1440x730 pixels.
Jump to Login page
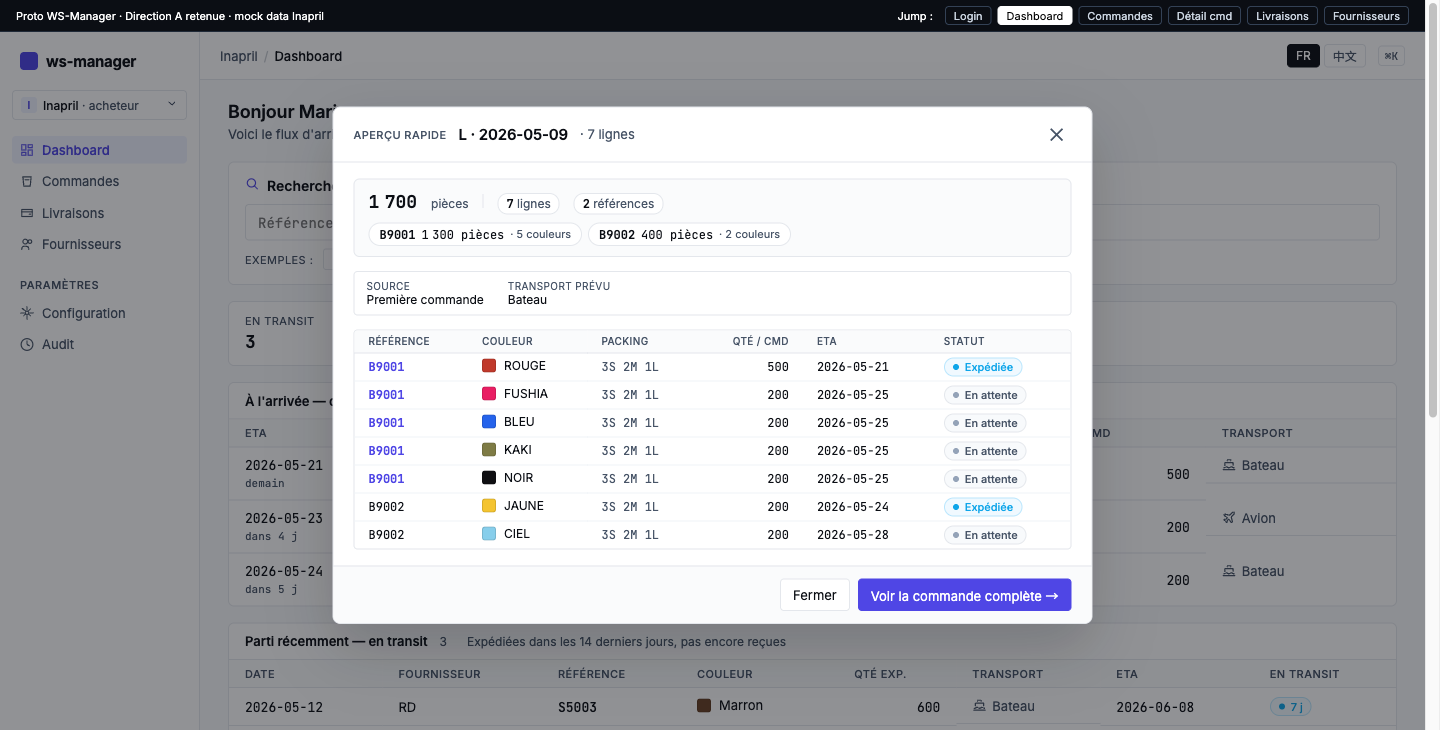(968, 16)
